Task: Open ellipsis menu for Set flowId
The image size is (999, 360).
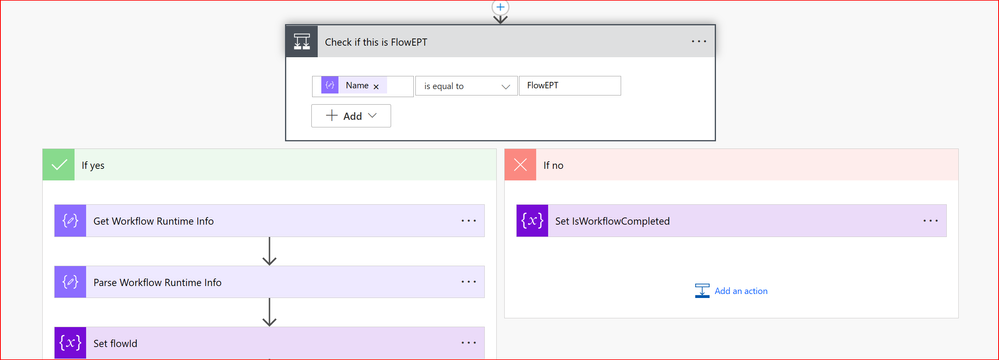Action: (x=469, y=343)
